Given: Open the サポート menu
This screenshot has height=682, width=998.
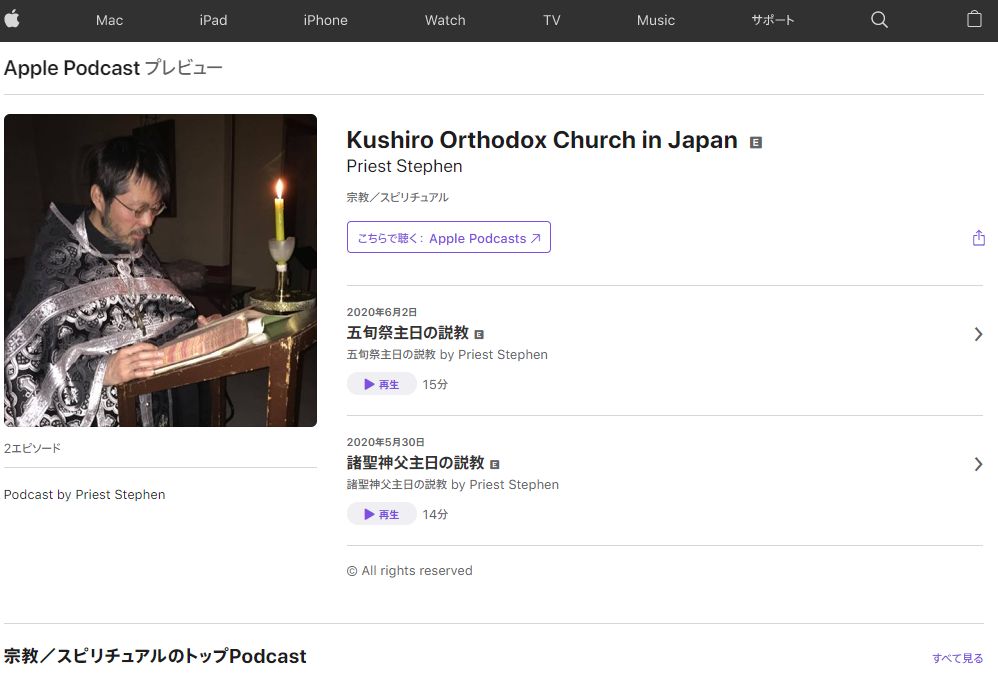Looking at the screenshot, I should tap(773, 20).
